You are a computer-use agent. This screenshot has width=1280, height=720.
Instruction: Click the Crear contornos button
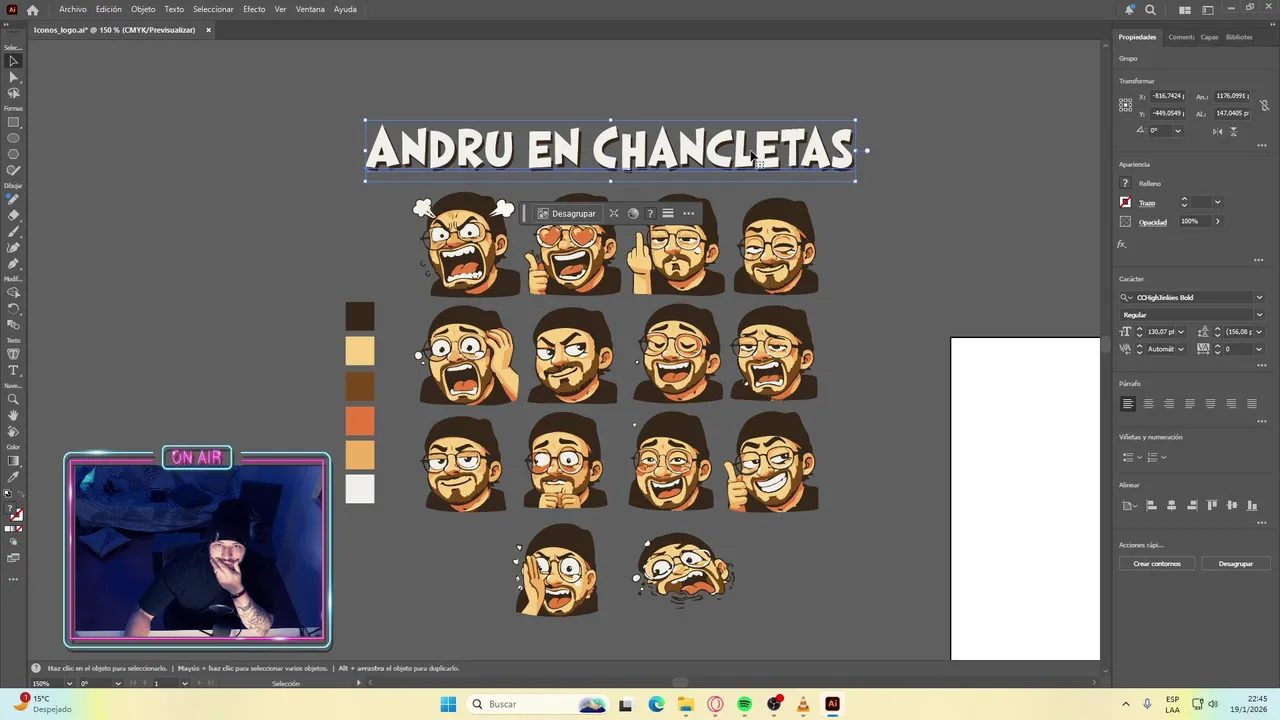(x=1157, y=564)
